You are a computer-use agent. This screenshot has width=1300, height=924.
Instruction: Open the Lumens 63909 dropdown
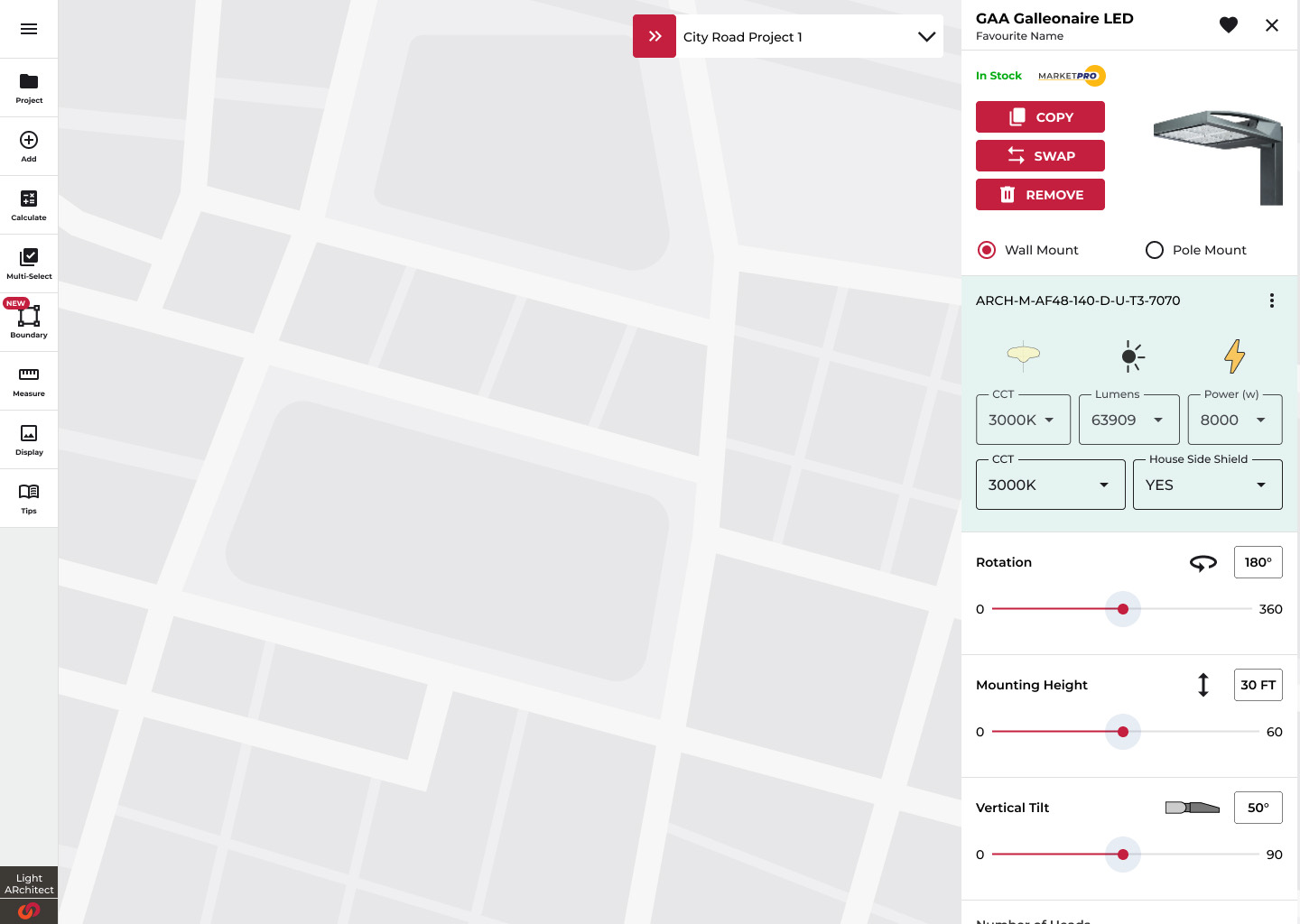pos(1129,420)
